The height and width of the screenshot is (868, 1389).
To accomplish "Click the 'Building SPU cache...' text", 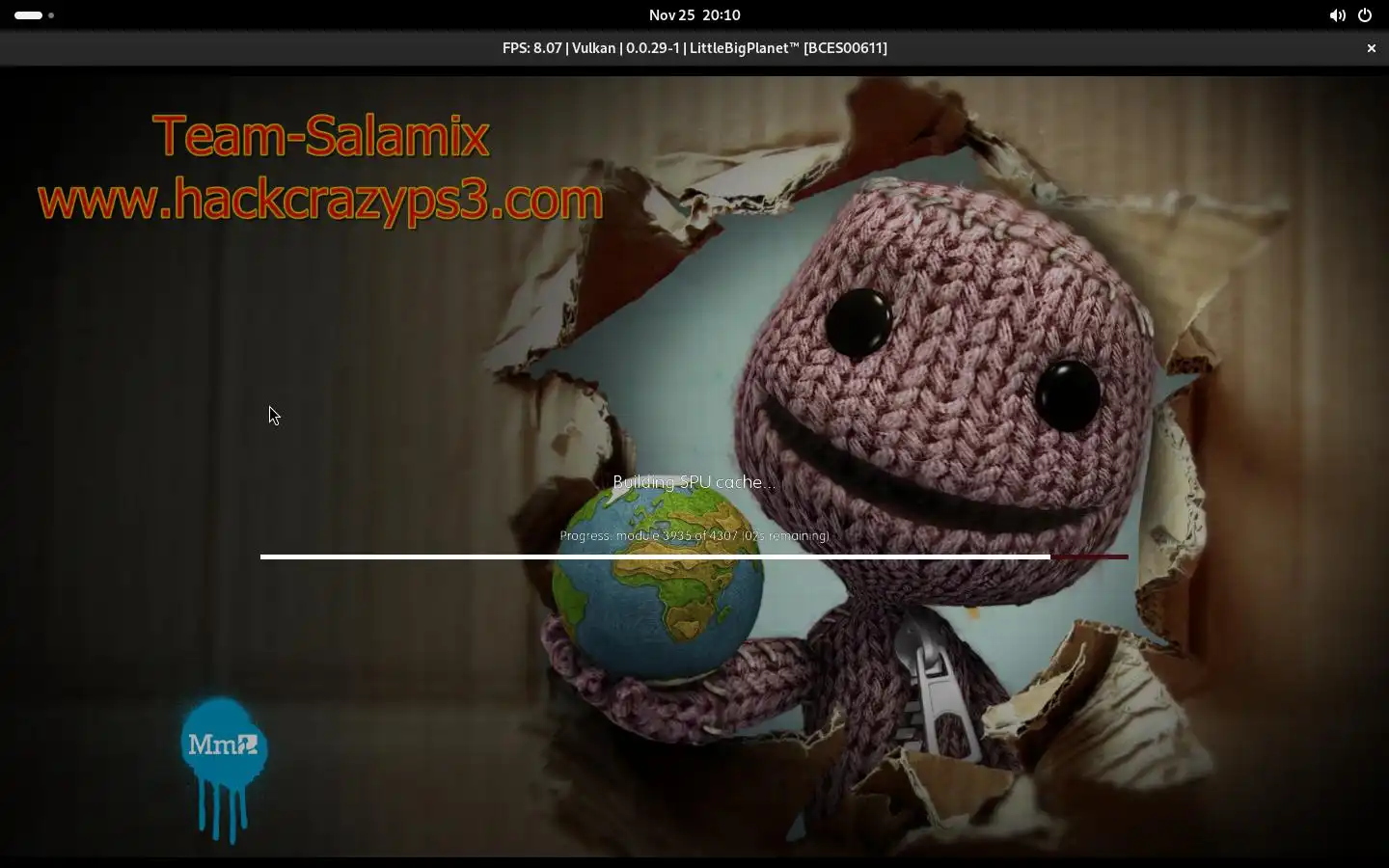I will (x=694, y=482).
